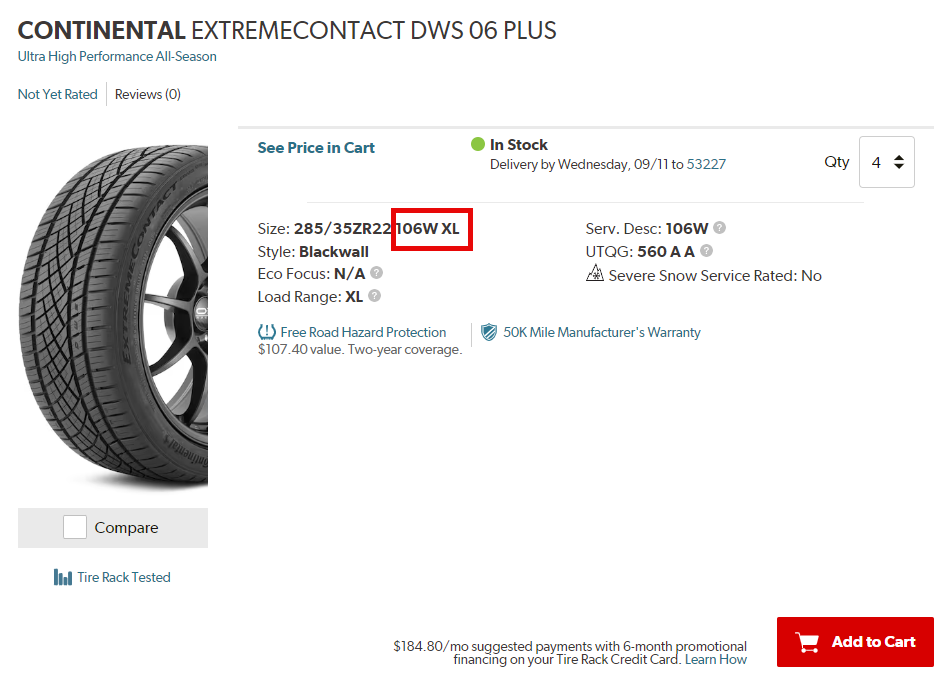
Task: Click the Load Range help icon
Action: (375, 296)
